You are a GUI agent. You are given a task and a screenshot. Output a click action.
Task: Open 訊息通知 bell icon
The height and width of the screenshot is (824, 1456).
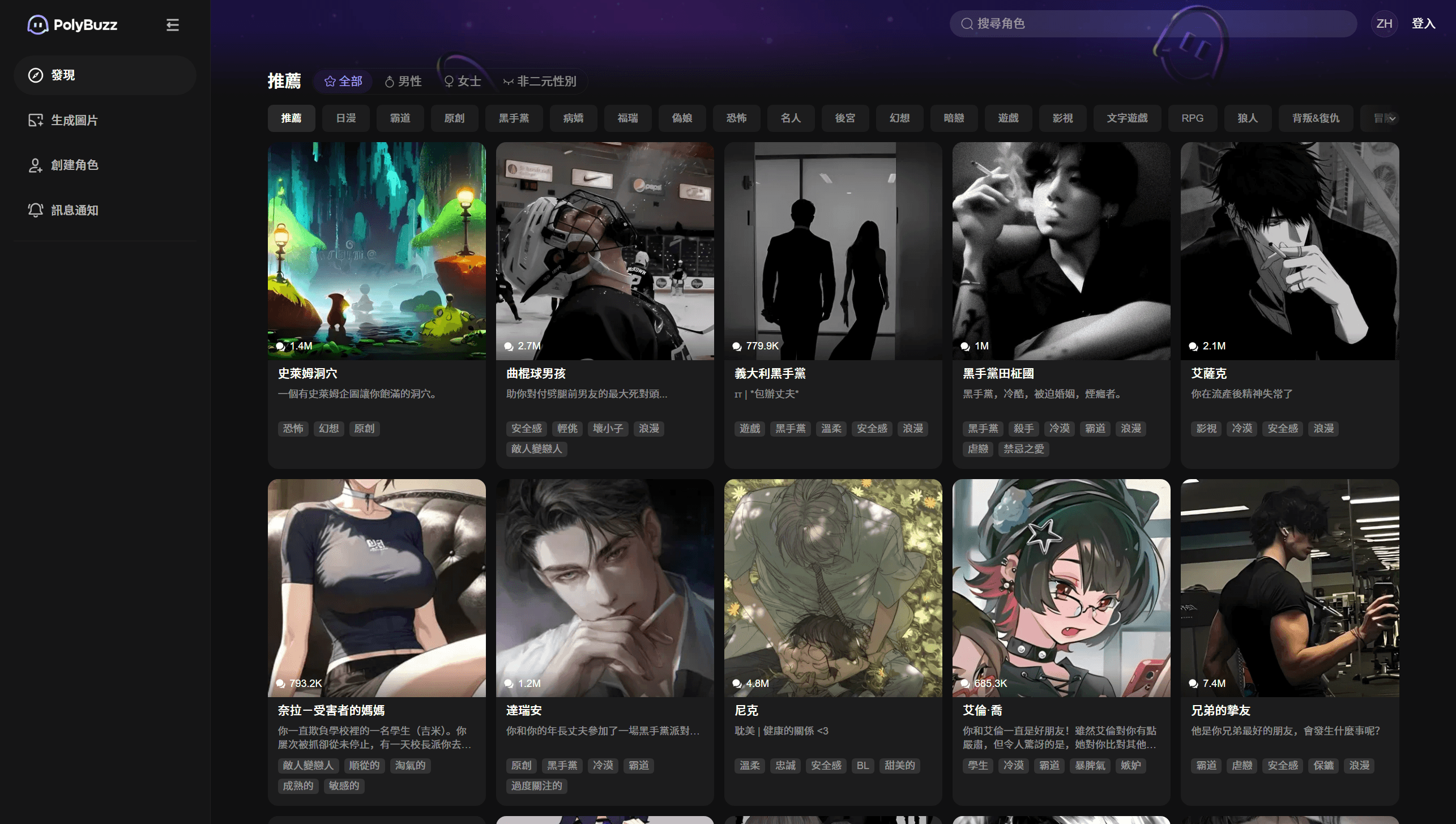pyautogui.click(x=36, y=210)
